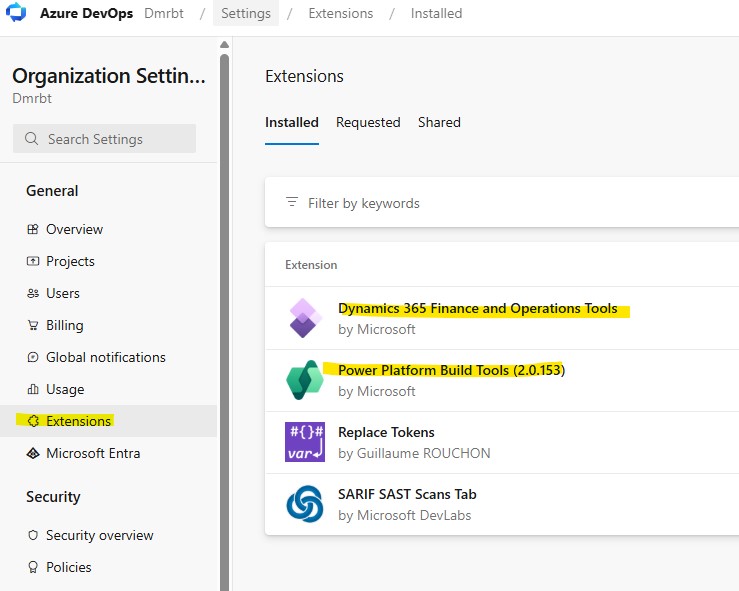Viewport: 739px width, 591px height.
Task: Click the SARIF SAST Scans Tab logo
Action: point(304,504)
